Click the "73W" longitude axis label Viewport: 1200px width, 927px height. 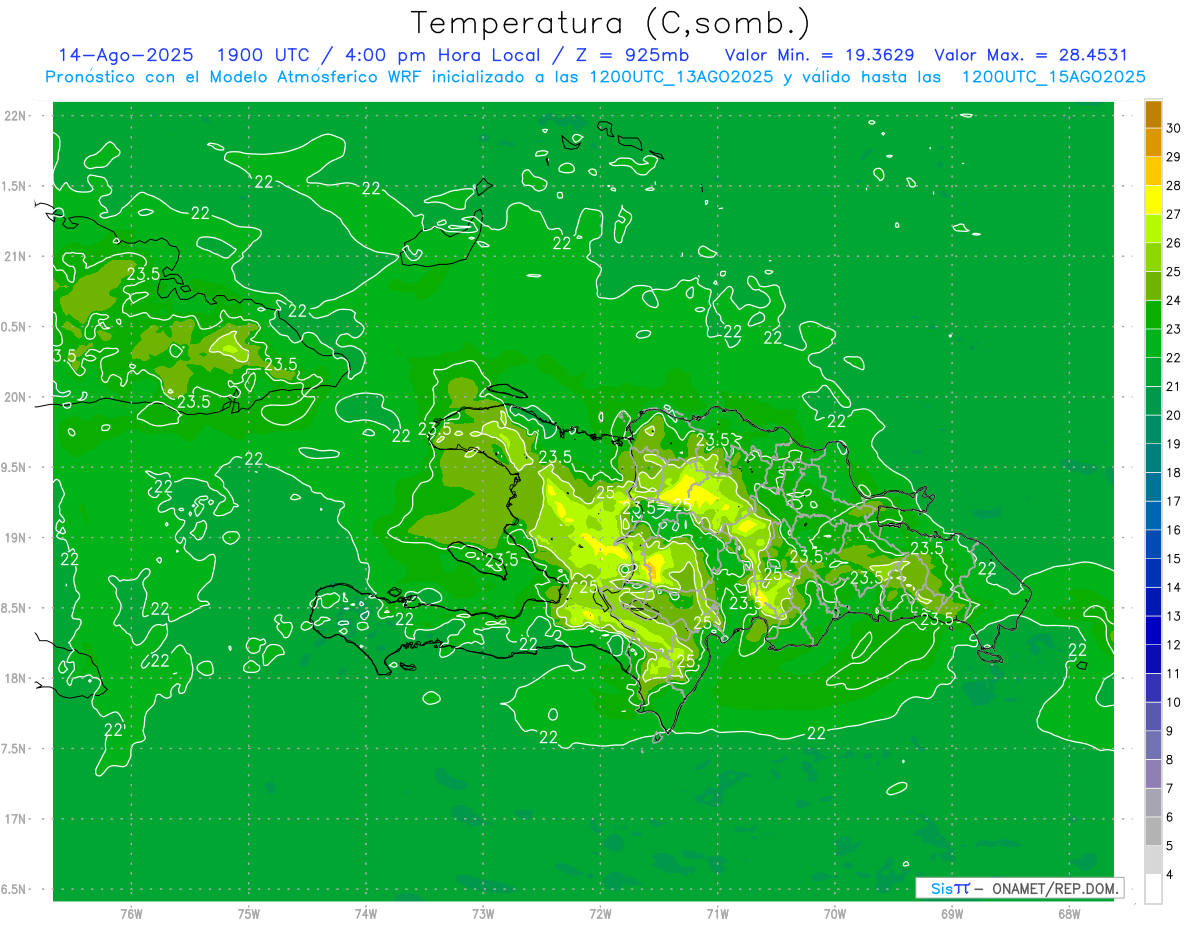(483, 914)
